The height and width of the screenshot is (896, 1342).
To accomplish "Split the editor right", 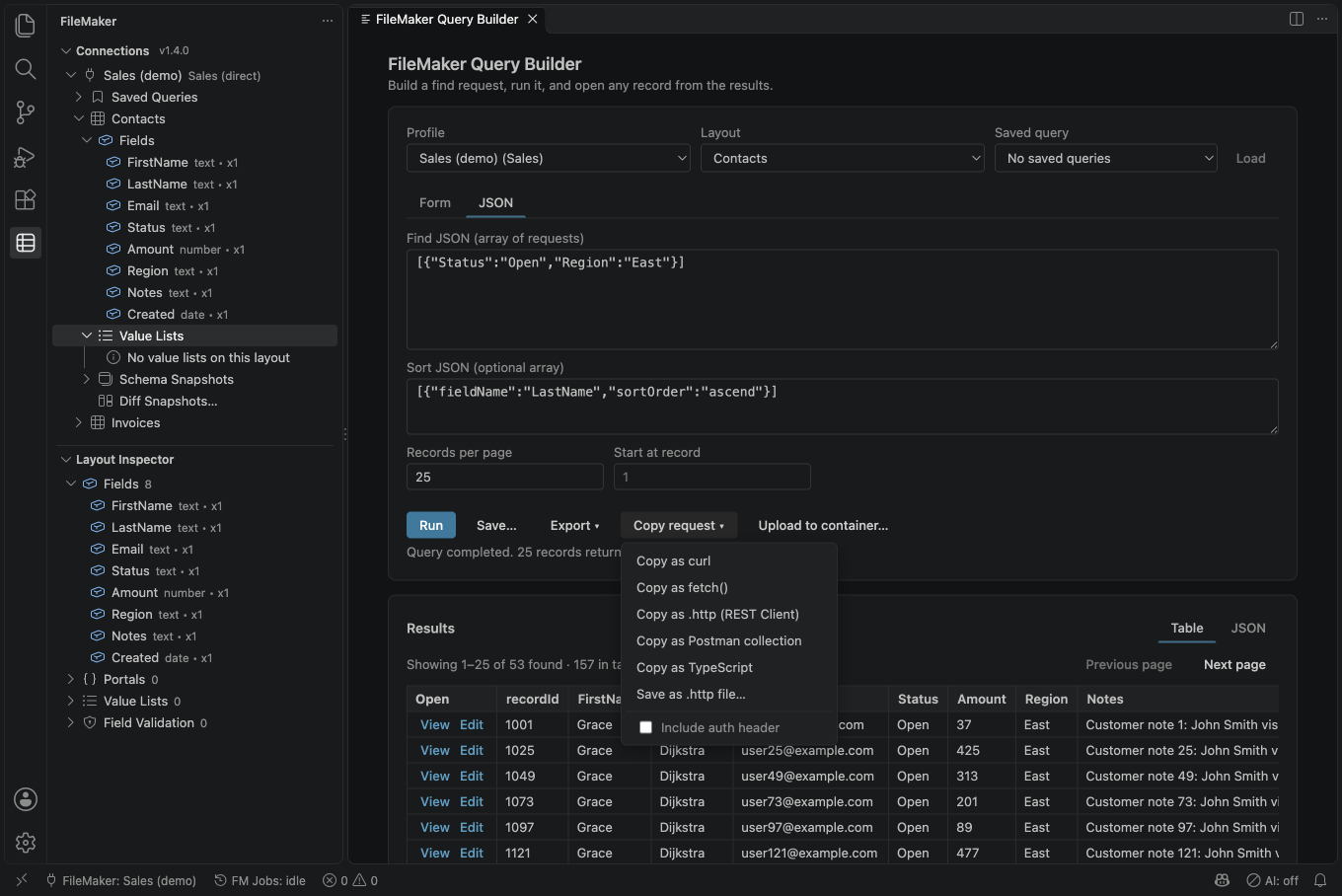I will (1297, 19).
